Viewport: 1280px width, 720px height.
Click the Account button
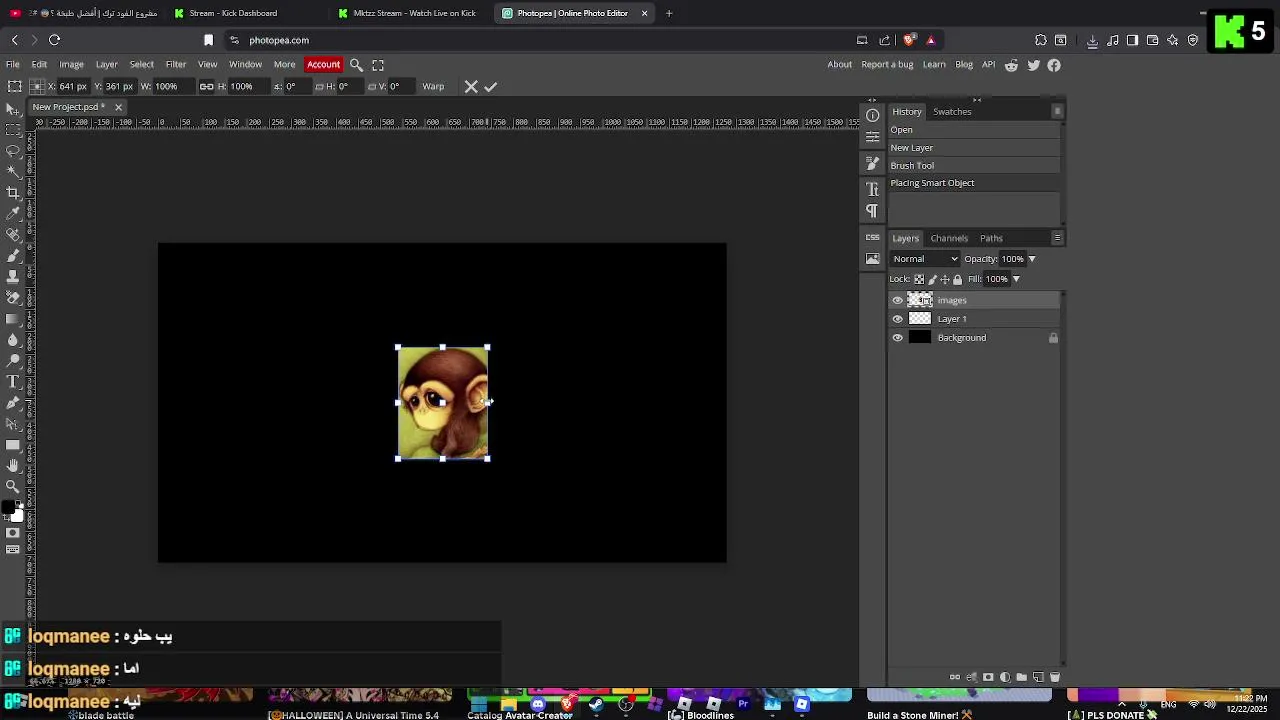(323, 65)
